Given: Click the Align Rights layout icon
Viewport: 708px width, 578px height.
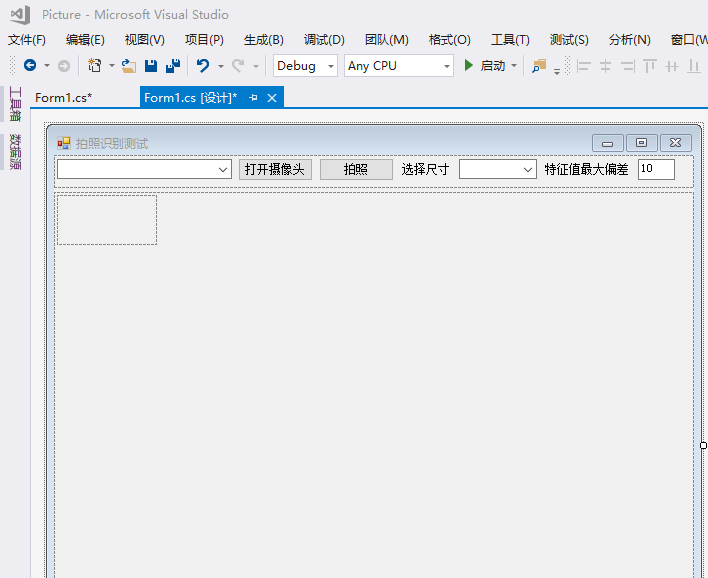Looking at the screenshot, I should [x=627, y=66].
